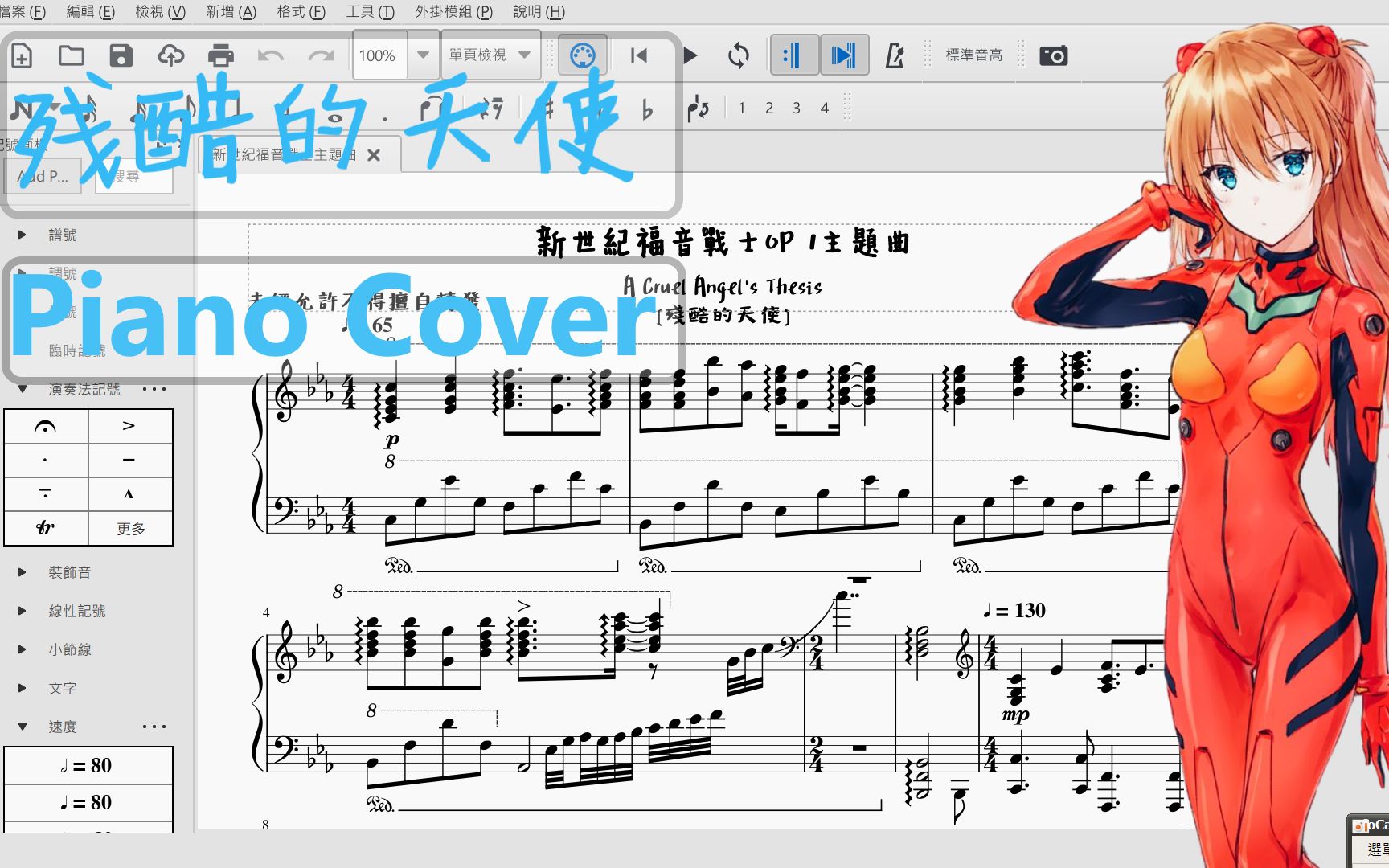Image resolution: width=1389 pixels, height=868 pixels.
Task: Toggle play repeats button
Action: 794,55
